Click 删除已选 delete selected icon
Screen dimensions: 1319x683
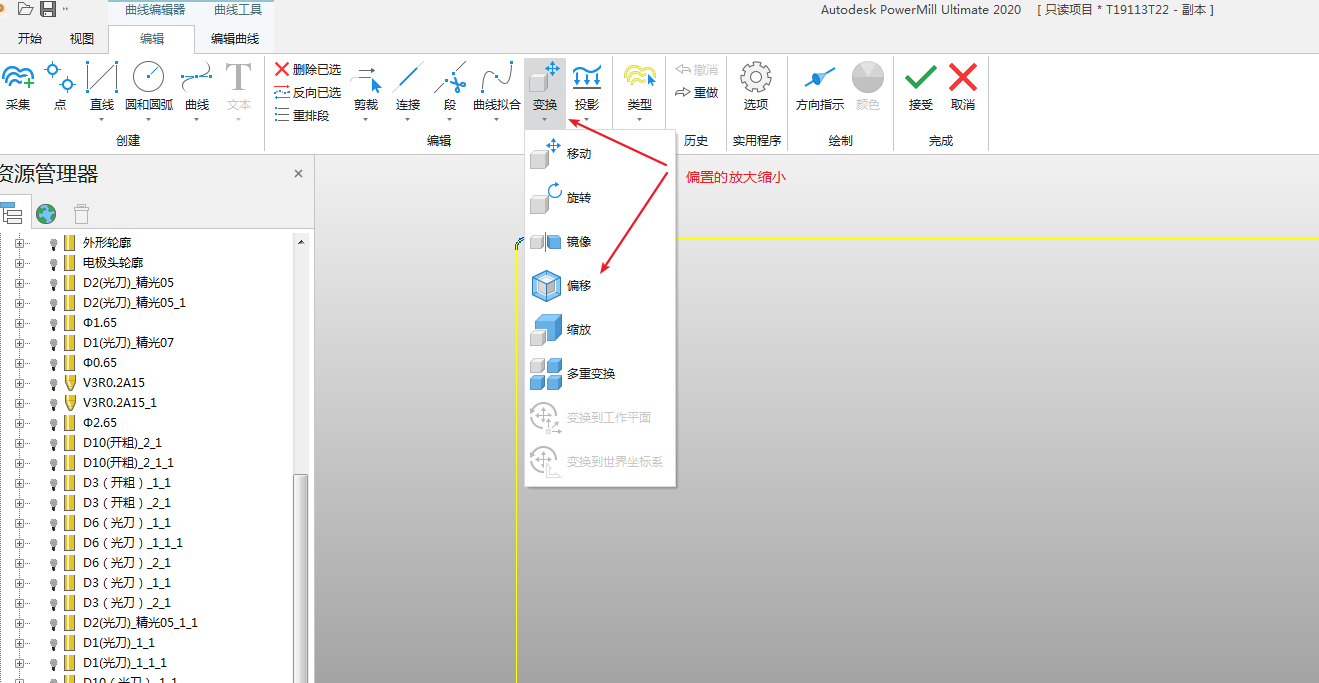pos(282,70)
